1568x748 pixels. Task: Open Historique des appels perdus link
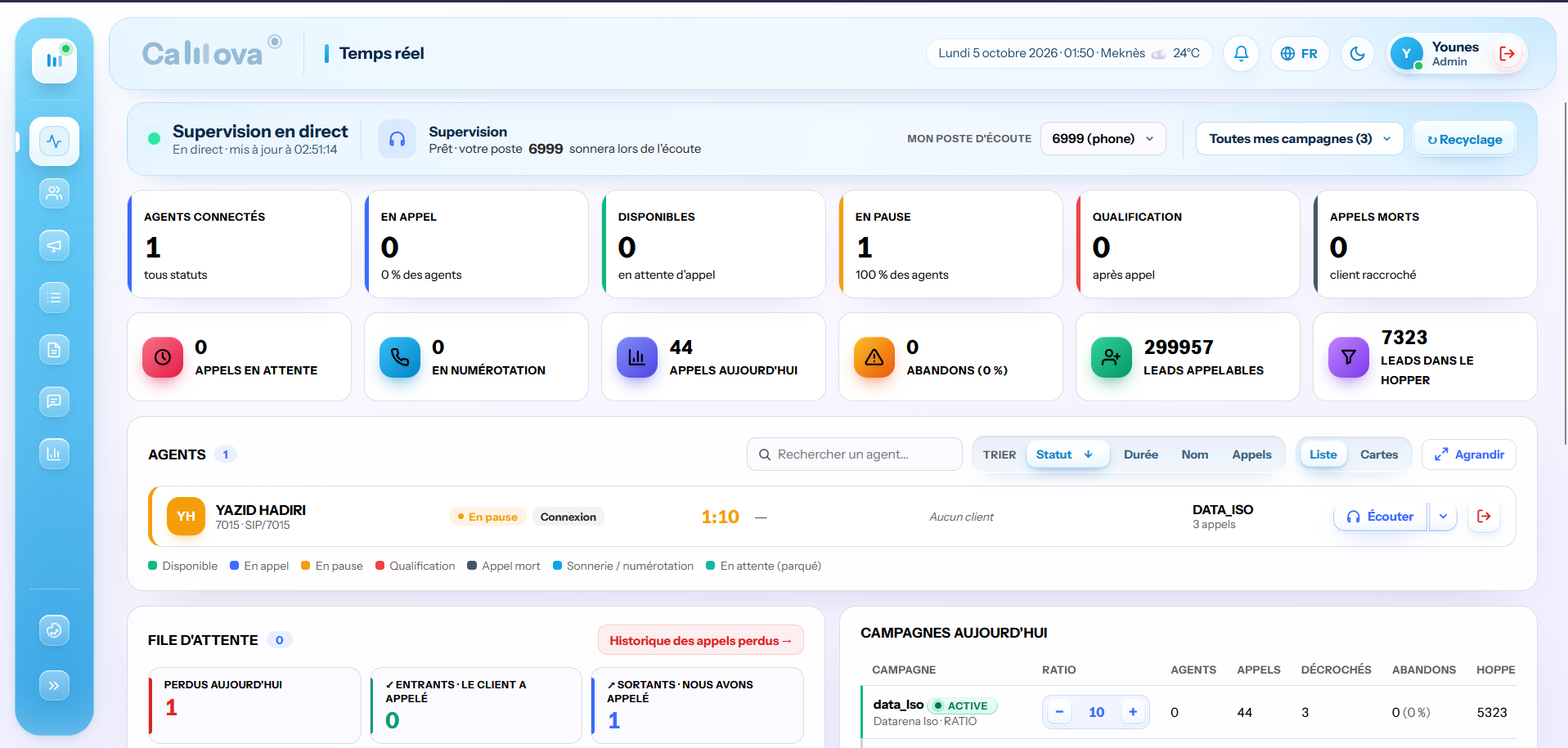coord(701,641)
